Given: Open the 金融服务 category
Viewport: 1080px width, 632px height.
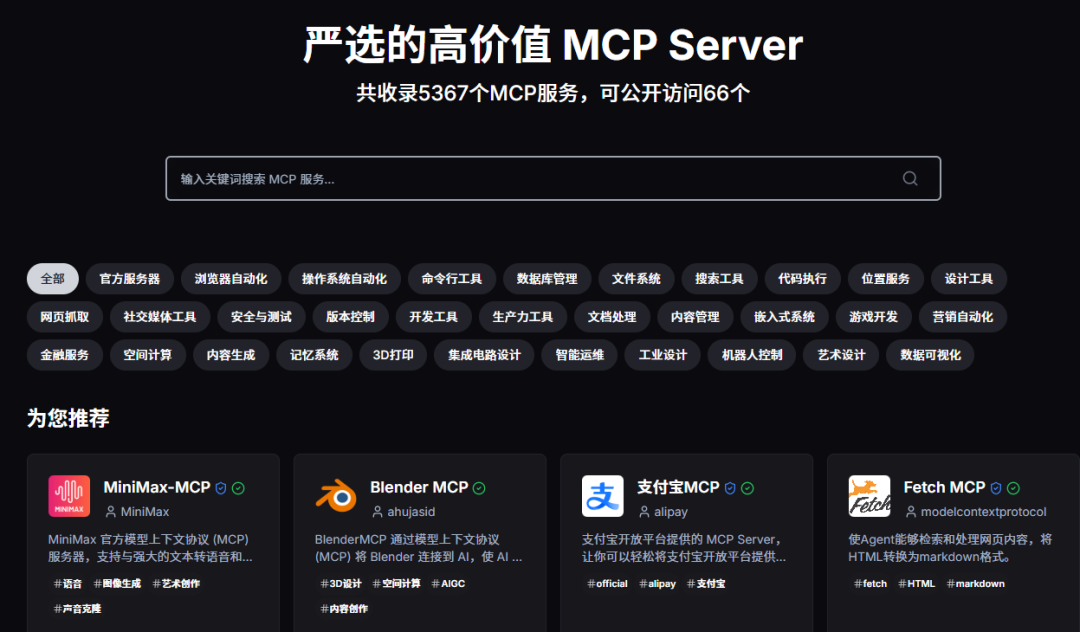Looking at the screenshot, I should tap(65, 355).
